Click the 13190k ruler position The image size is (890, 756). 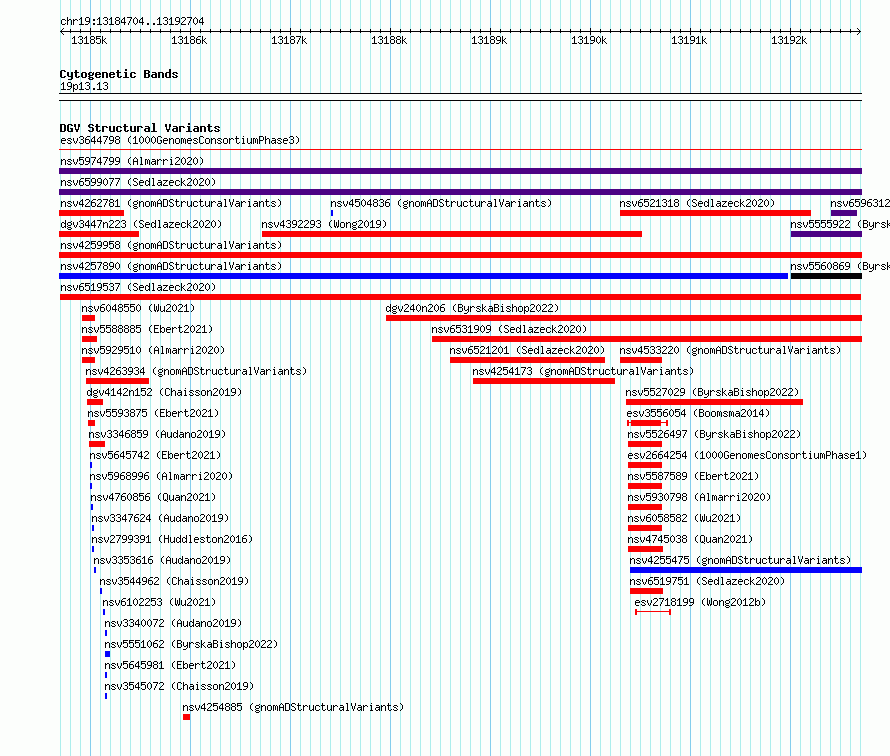tap(589, 40)
